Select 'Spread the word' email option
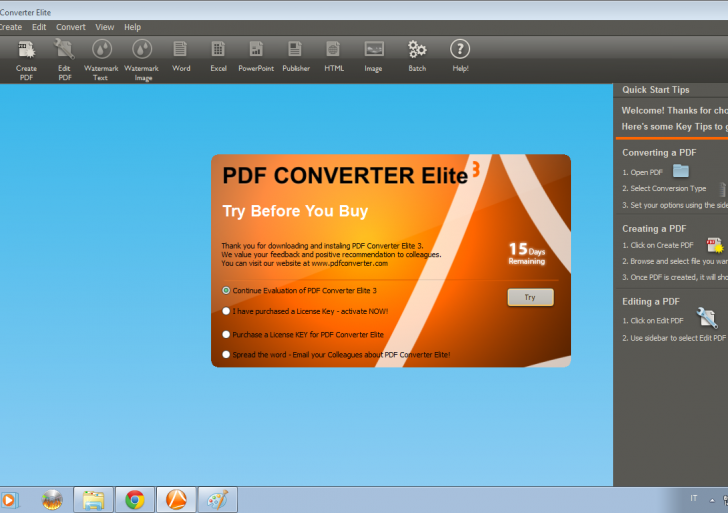The width and height of the screenshot is (728, 513). coord(226,354)
